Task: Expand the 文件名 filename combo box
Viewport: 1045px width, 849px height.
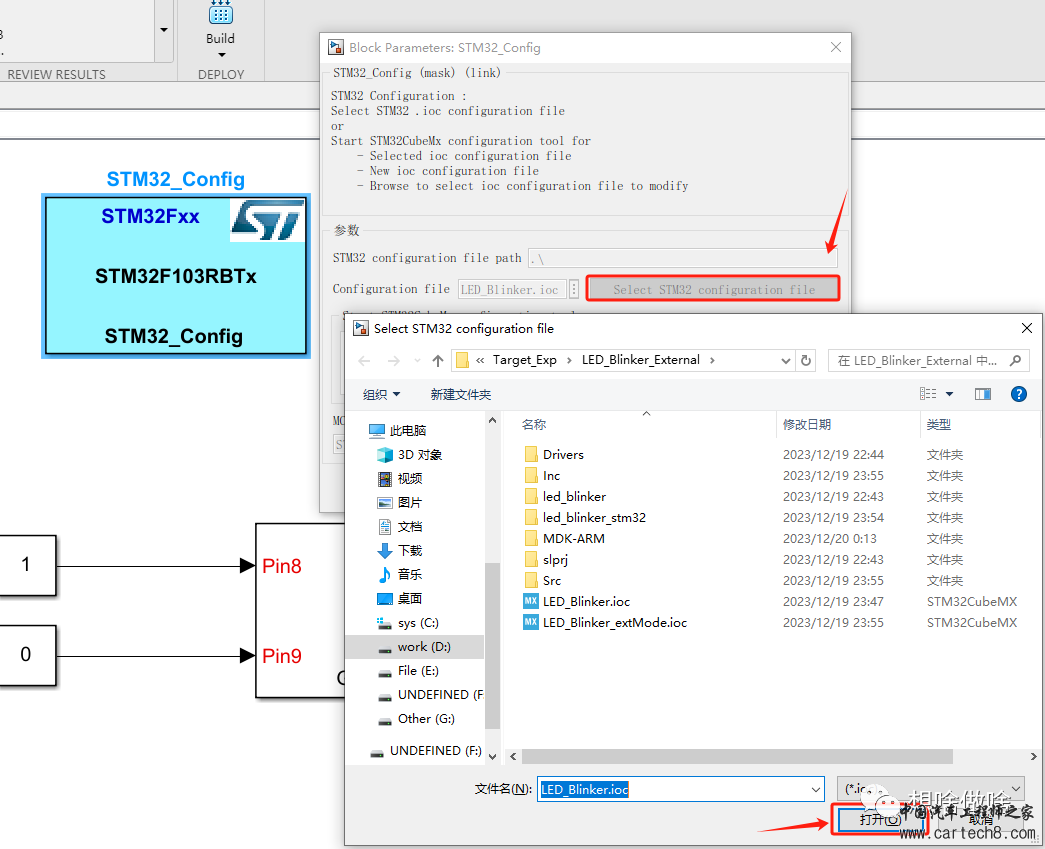Action: tap(816, 789)
